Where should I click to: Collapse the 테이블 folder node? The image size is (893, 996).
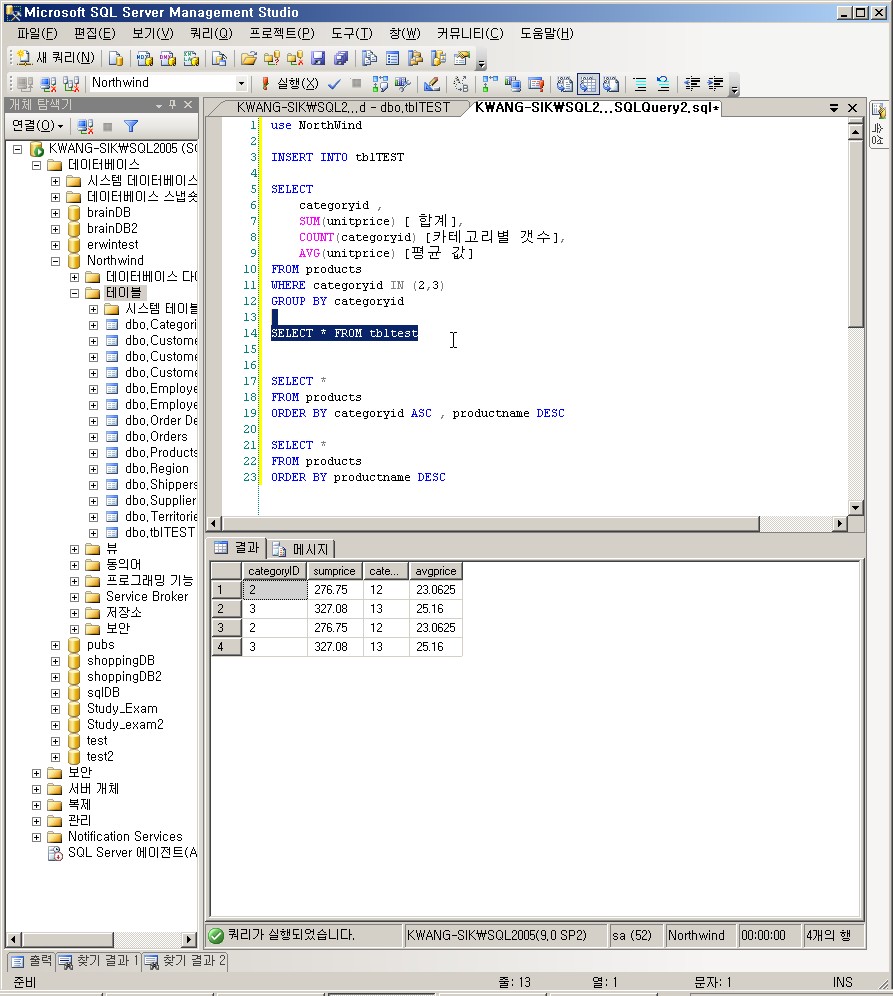tap(74, 293)
